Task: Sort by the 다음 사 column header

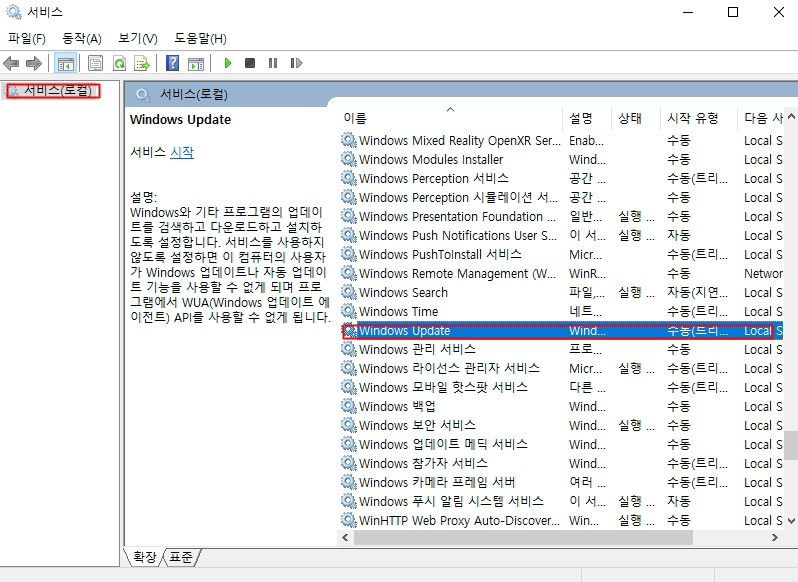Action: click(761, 118)
